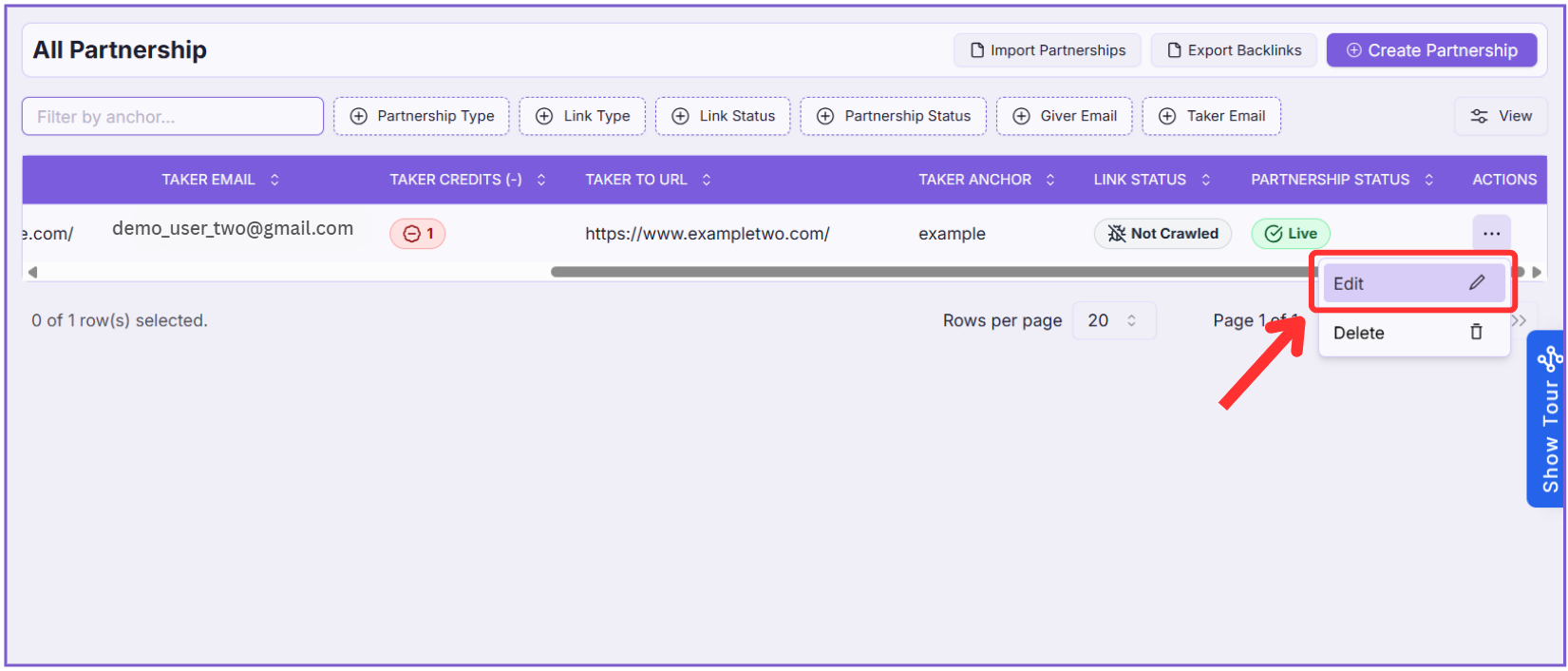Screen dimensions: 1568x671
Task: Open the Link Status filter
Action: [x=723, y=116]
